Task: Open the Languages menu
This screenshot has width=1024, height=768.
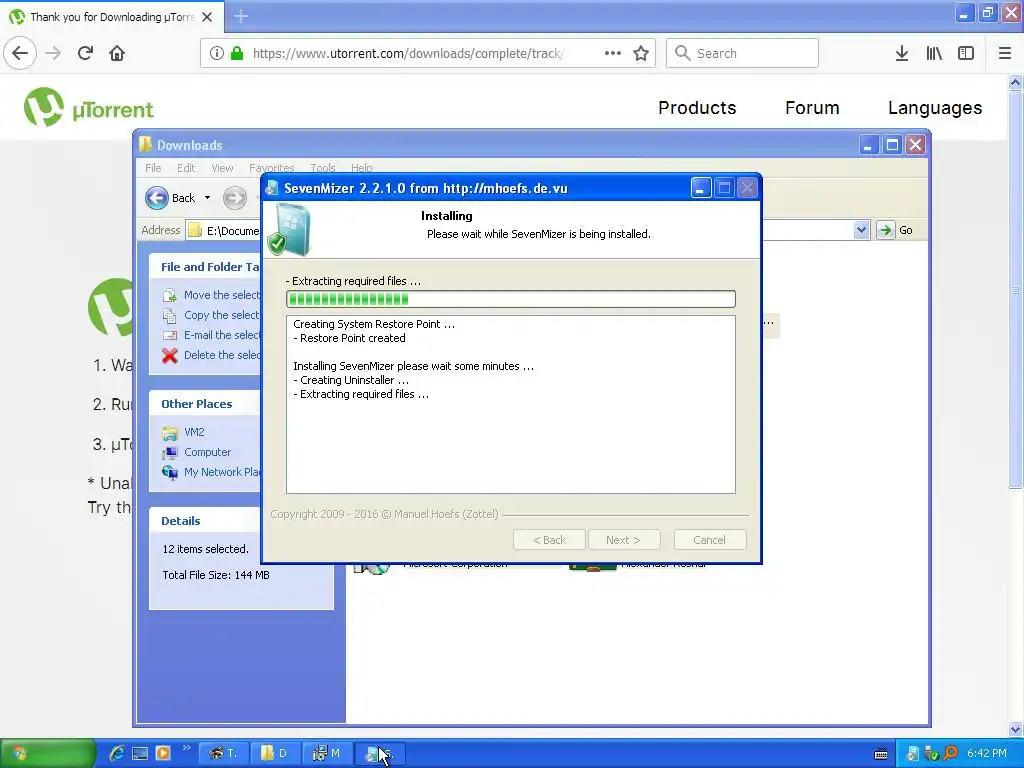Action: tap(935, 108)
